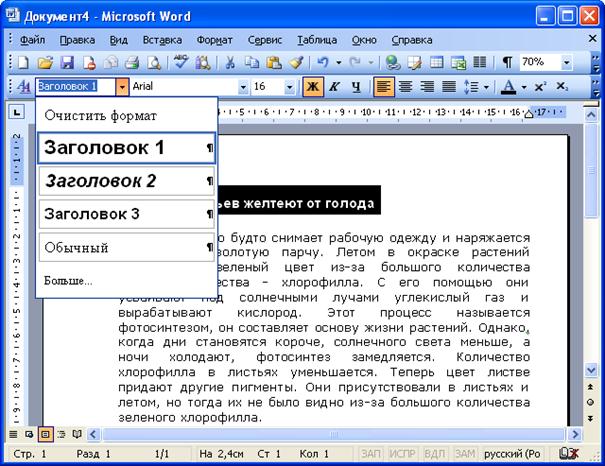Image resolution: width=605 pixels, height=466 pixels.
Task: Expand standard toolbar options chevron
Action: pyautogui.click(x=596, y=63)
